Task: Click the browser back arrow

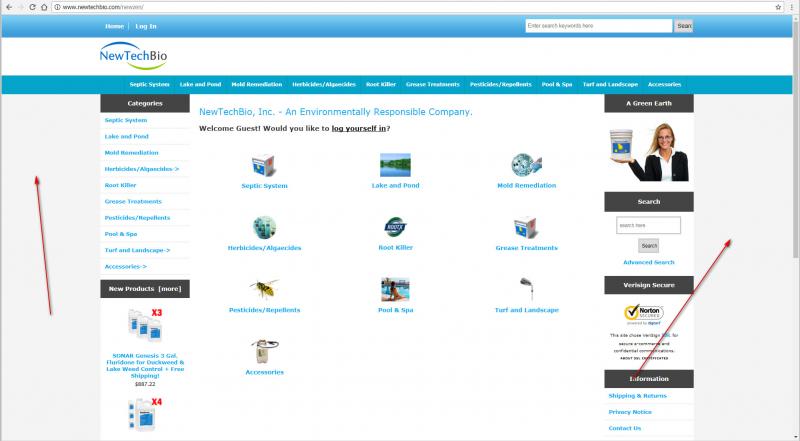Action: point(9,7)
